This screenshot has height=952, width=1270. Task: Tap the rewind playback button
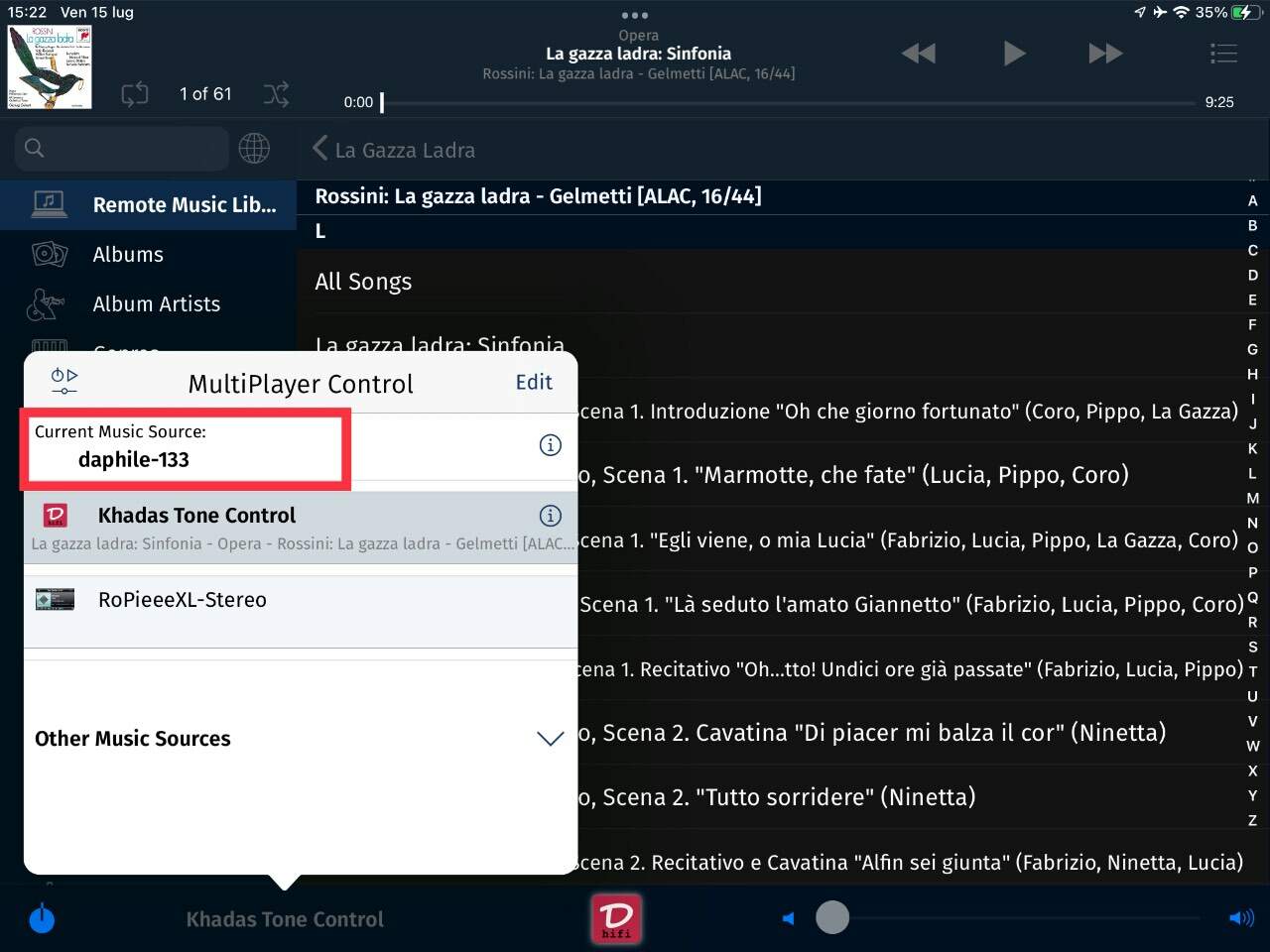coord(919,54)
